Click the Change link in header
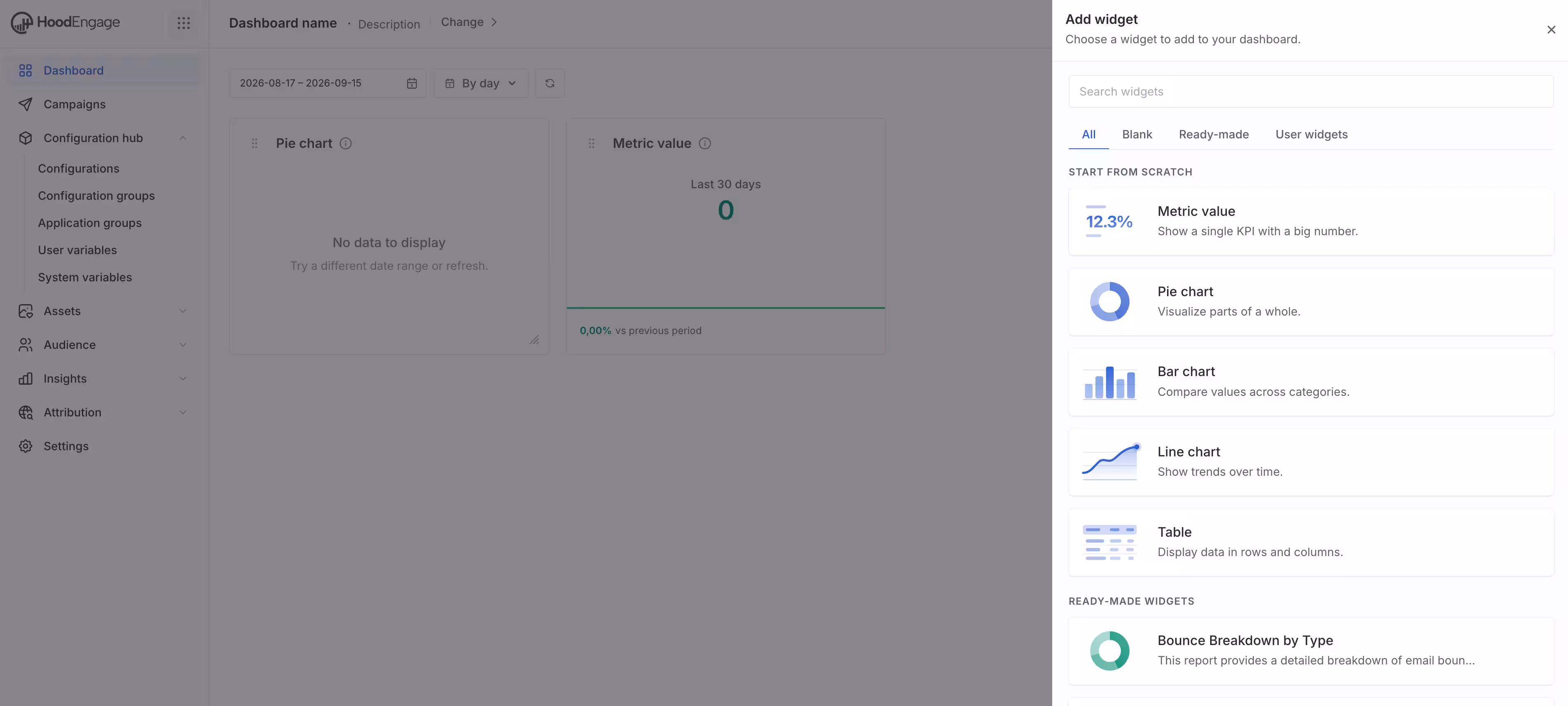Screen dimensions: 1568x706 [462, 23]
